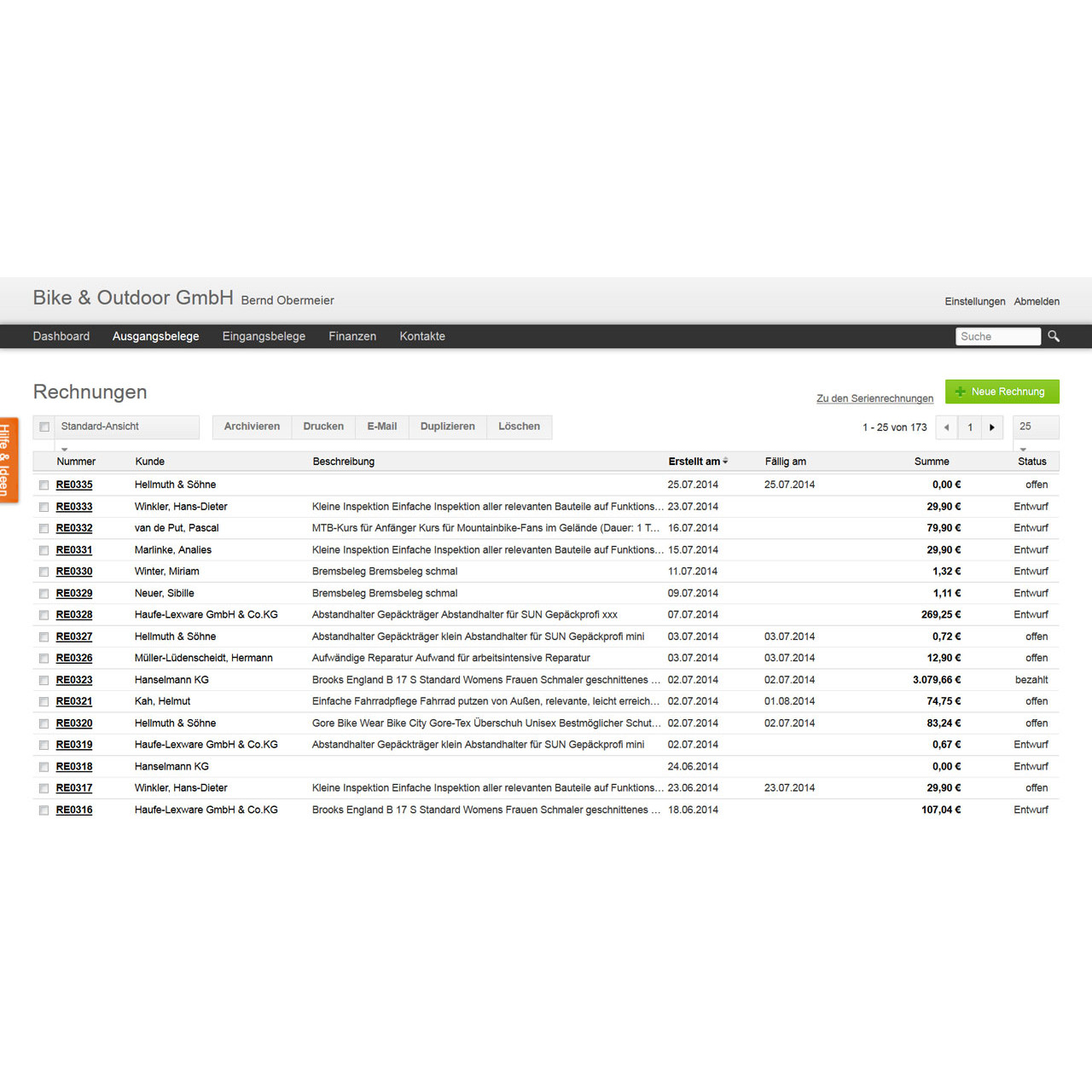Select checkbox for RE0332
The image size is (1092, 1092).
click(x=44, y=529)
